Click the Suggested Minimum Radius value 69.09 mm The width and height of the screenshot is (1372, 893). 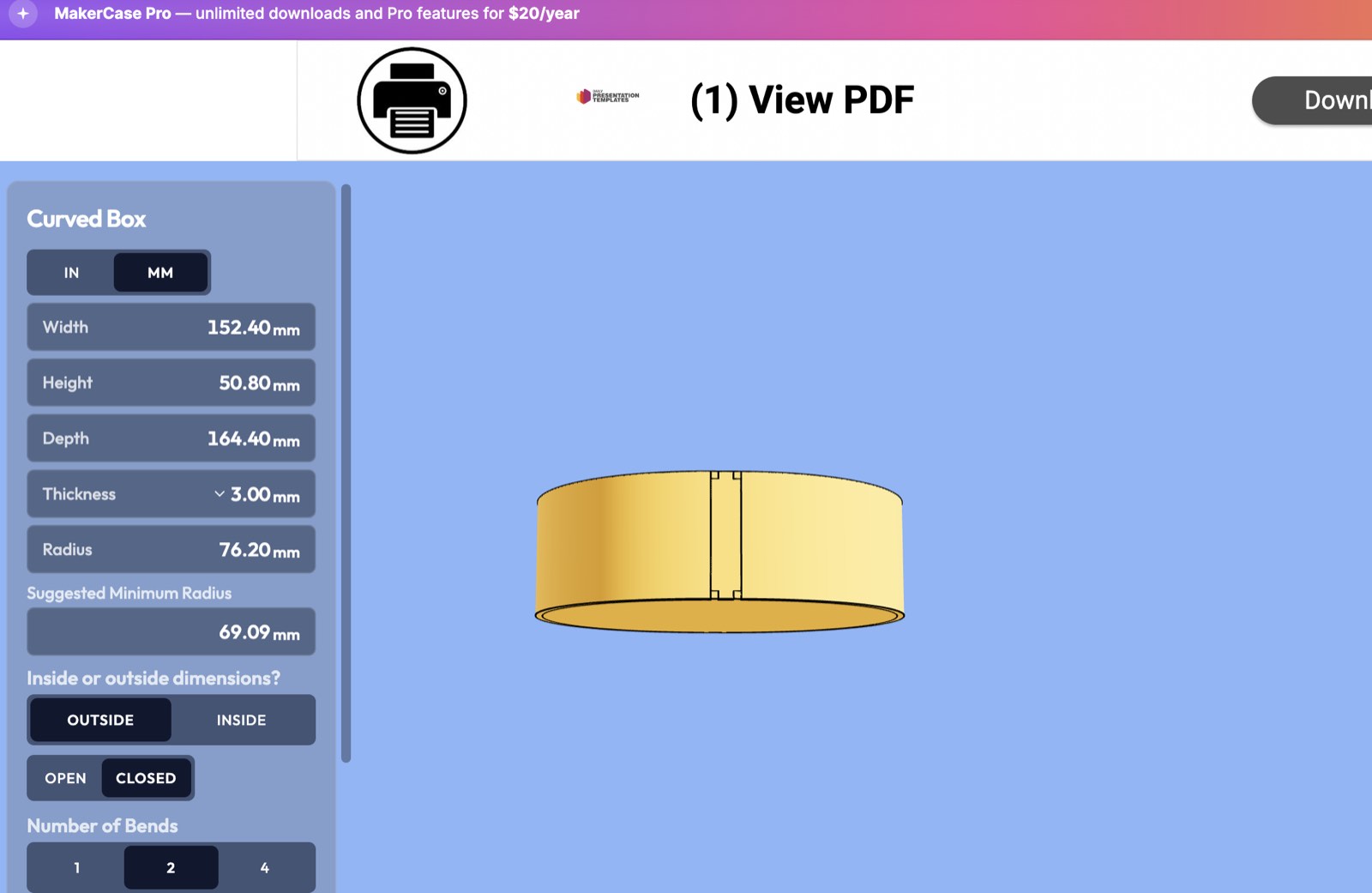tap(171, 631)
